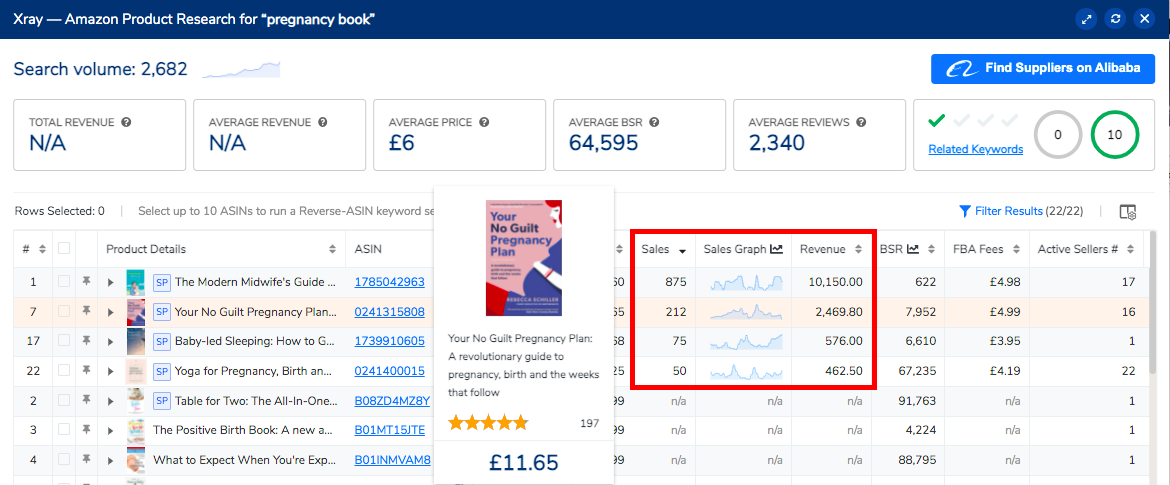The width and height of the screenshot is (1170, 485).
Task: Pin The Modern Midwife's Guide row
Action: coord(87,281)
